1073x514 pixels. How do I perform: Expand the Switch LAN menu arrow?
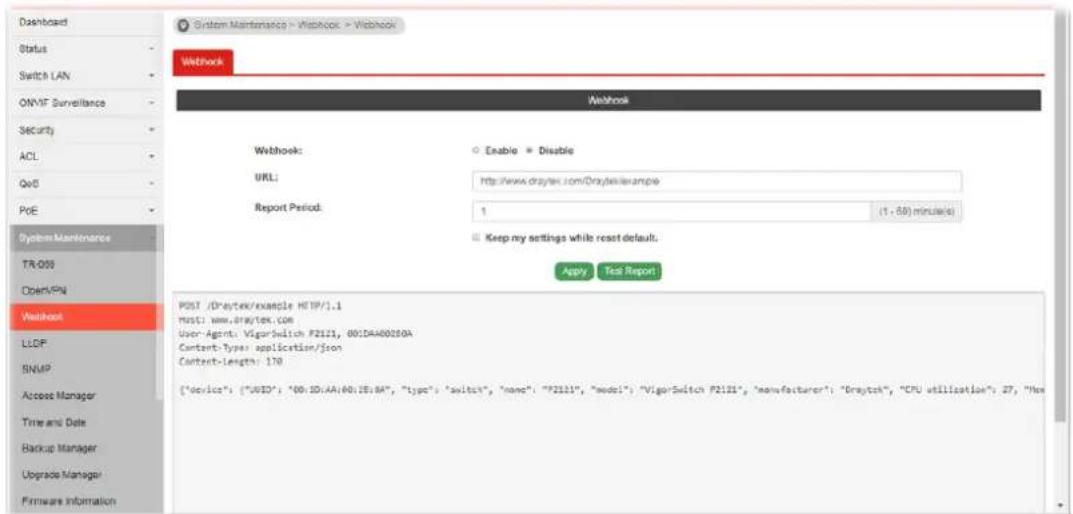tap(151, 76)
